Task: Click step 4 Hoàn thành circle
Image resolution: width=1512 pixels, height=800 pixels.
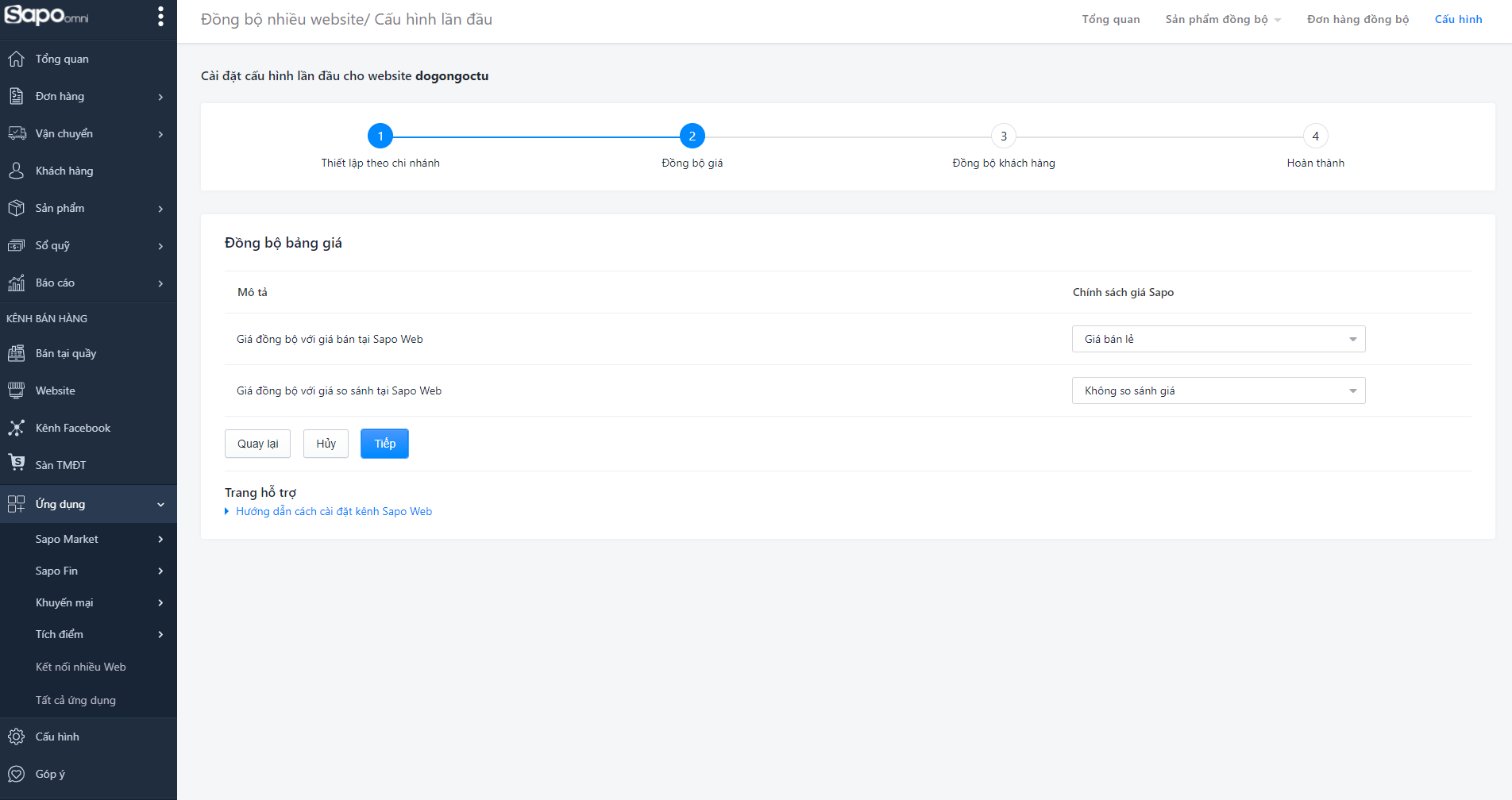Action: pyautogui.click(x=1316, y=136)
